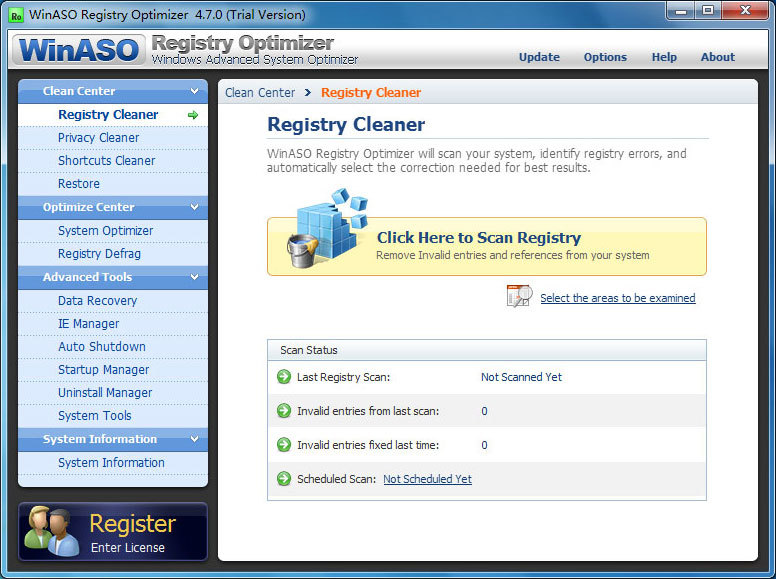Open the About menu
776x579 pixels.
point(718,57)
